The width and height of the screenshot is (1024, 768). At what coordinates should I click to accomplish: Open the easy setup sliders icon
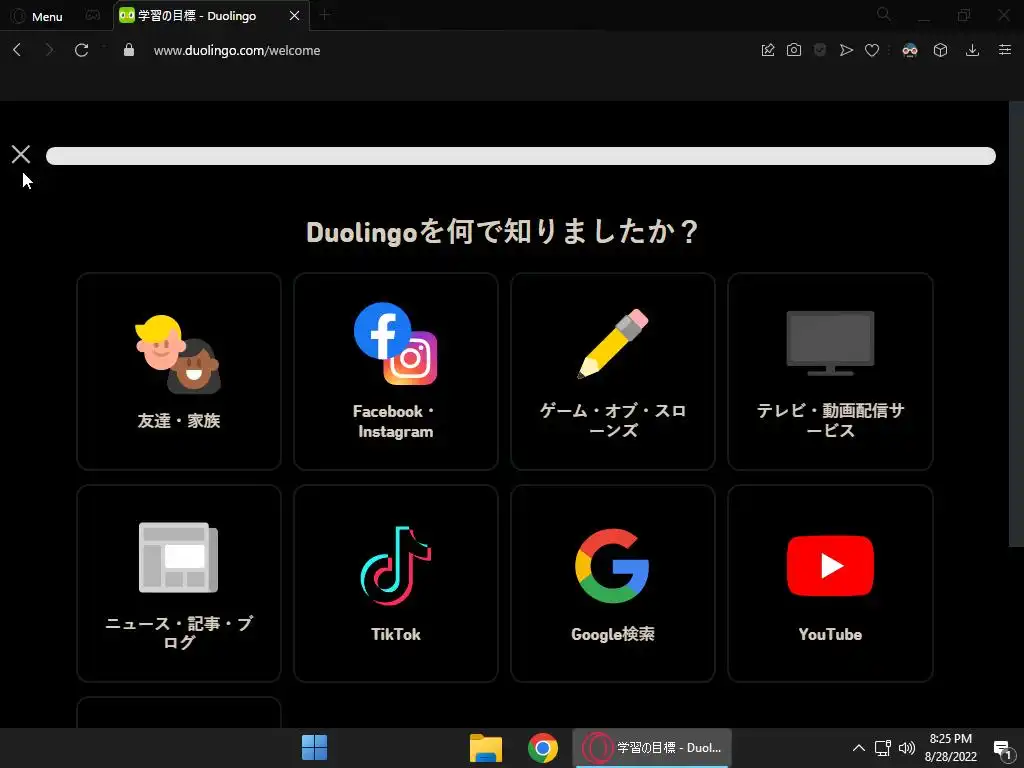click(1005, 50)
